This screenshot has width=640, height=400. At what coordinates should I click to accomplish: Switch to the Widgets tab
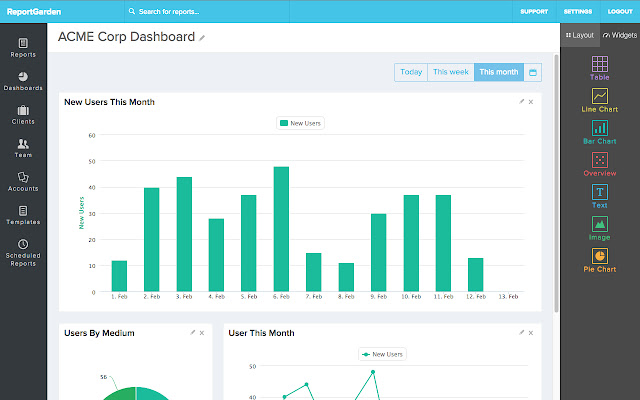pos(620,34)
